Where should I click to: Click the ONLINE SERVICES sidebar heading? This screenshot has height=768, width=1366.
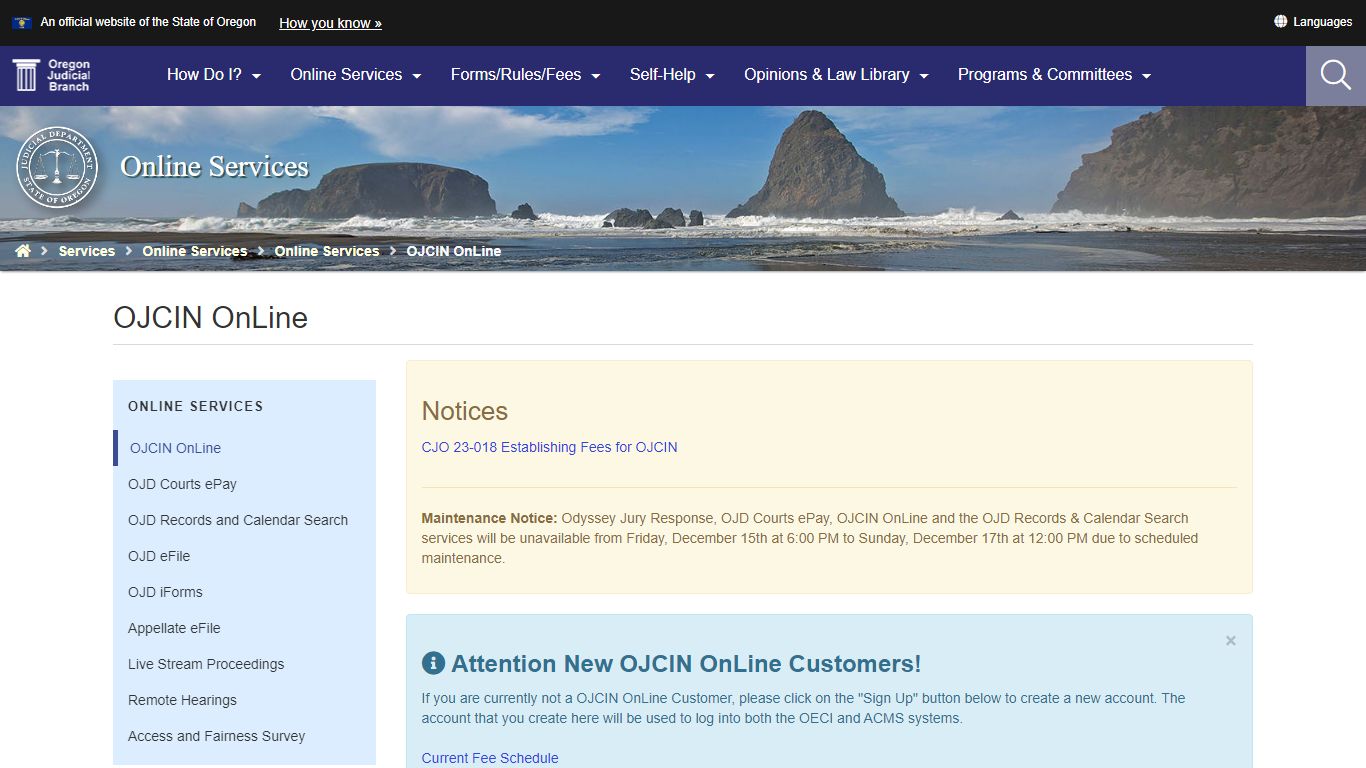tap(196, 406)
